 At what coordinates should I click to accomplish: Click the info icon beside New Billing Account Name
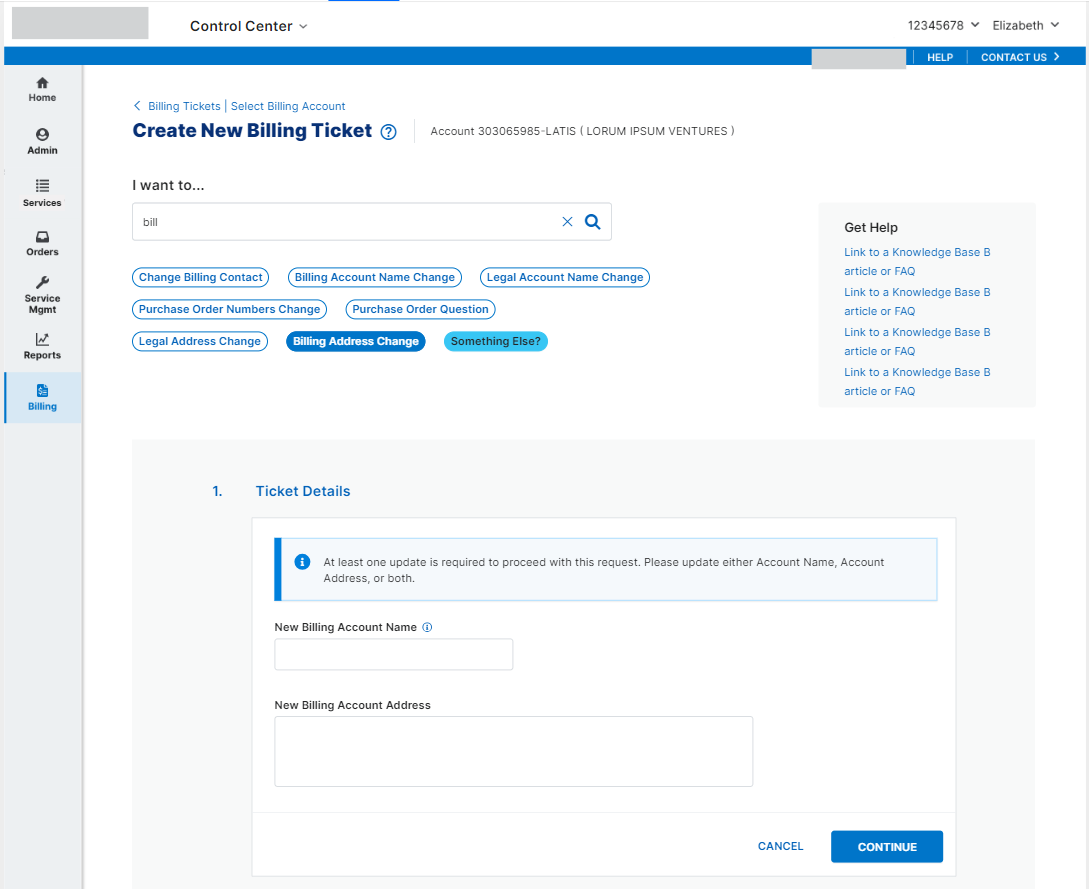pos(427,627)
